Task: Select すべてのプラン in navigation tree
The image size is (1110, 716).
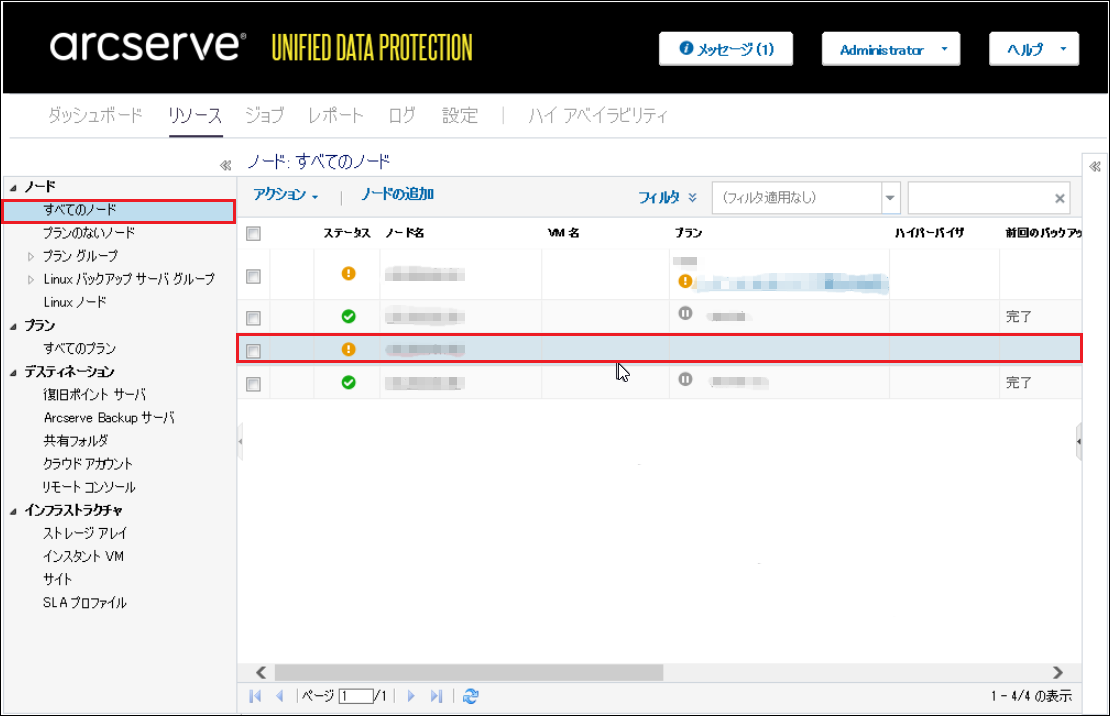Action: (79, 349)
